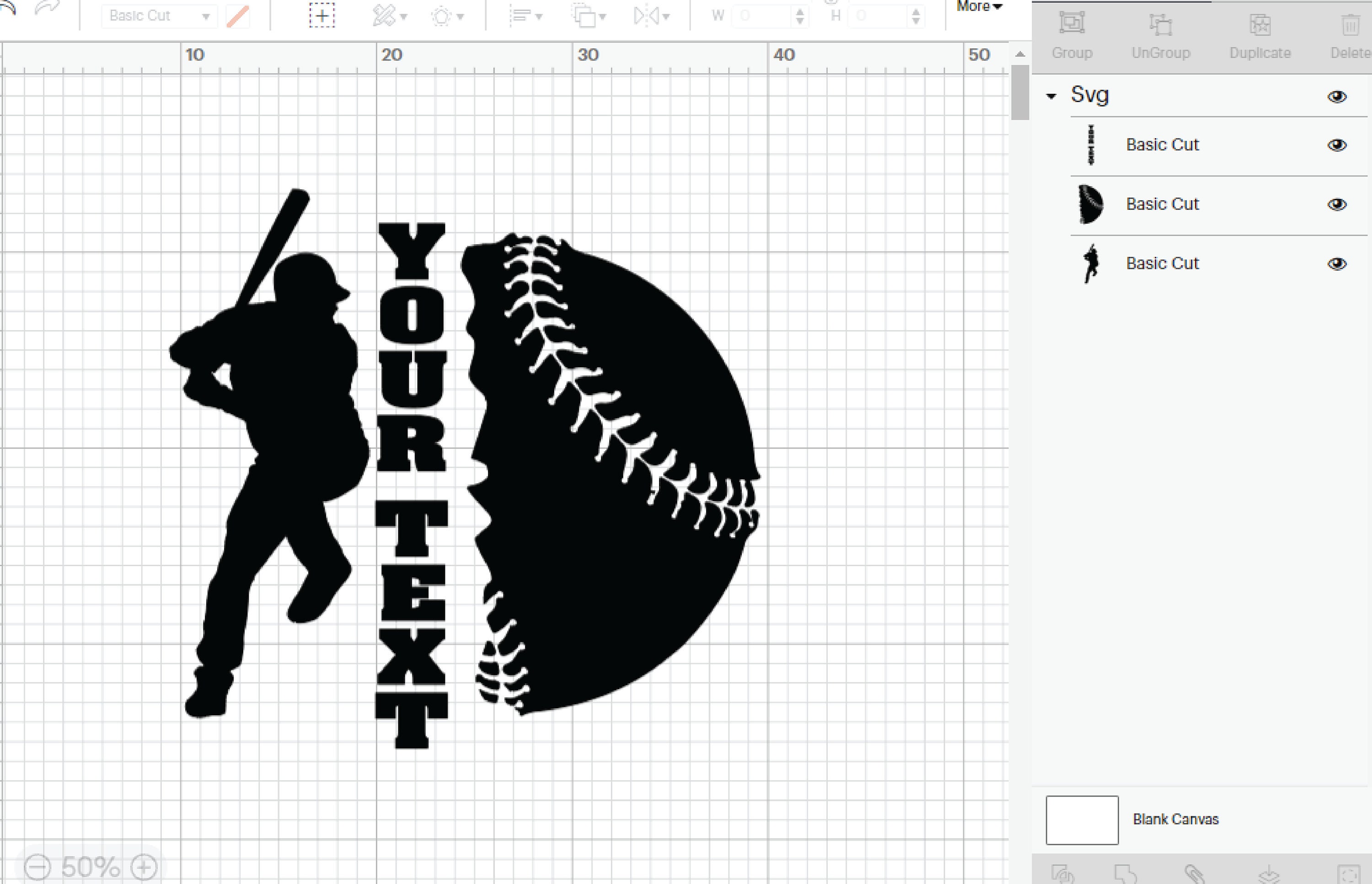
Task: Hide the baseball player Basic Cut layer
Action: coord(1338,263)
